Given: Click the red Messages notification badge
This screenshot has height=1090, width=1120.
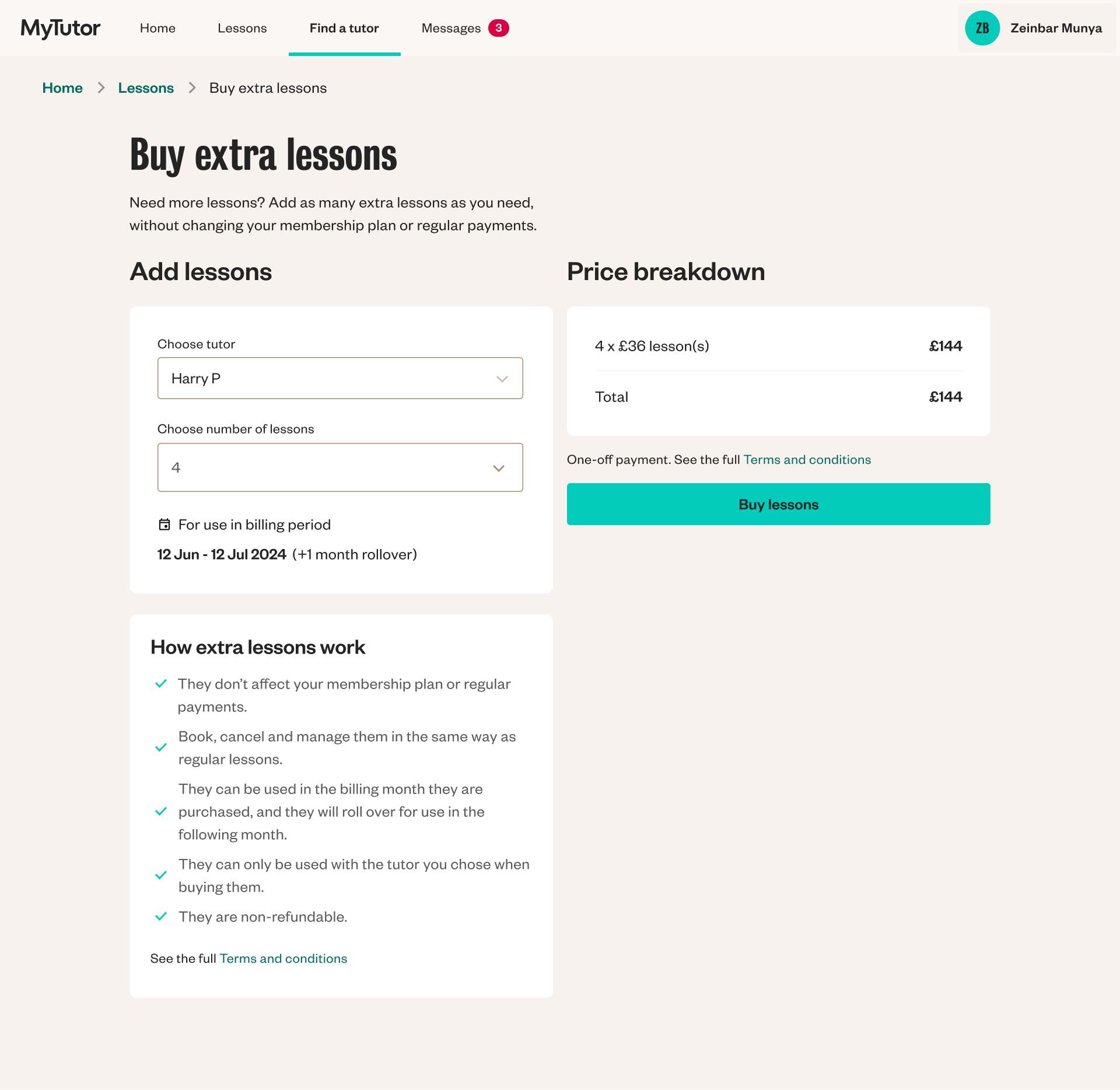Looking at the screenshot, I should point(499,28).
